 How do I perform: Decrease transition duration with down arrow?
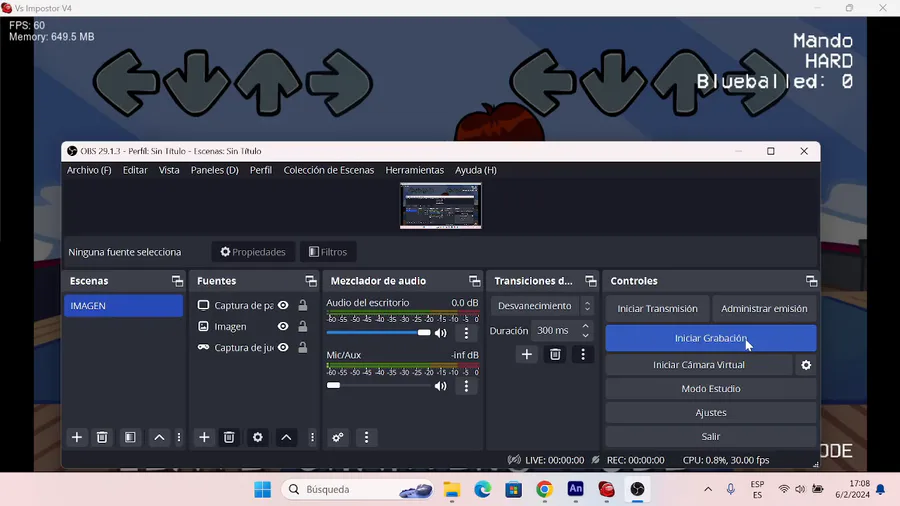585,335
